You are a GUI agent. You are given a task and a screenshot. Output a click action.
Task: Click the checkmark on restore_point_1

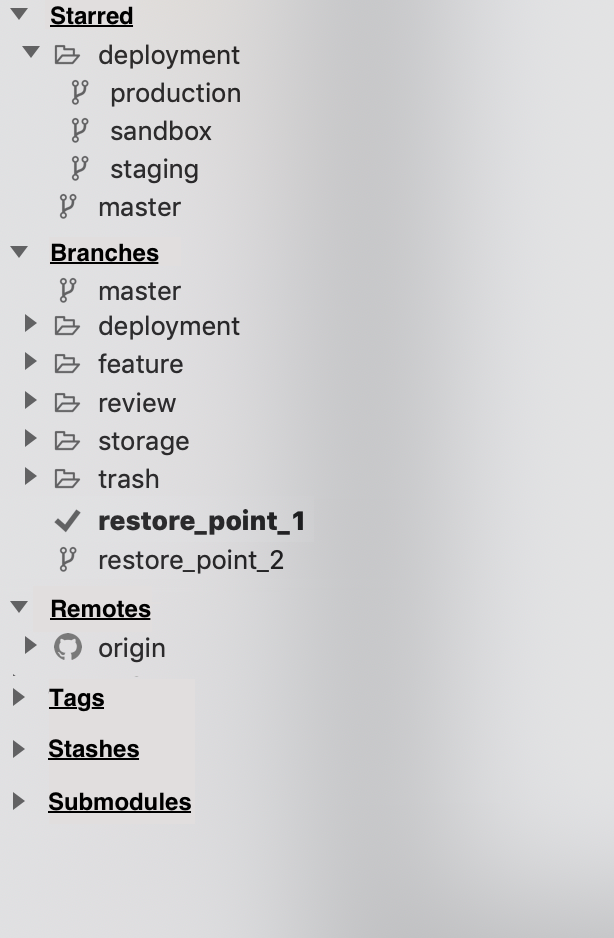point(67,520)
